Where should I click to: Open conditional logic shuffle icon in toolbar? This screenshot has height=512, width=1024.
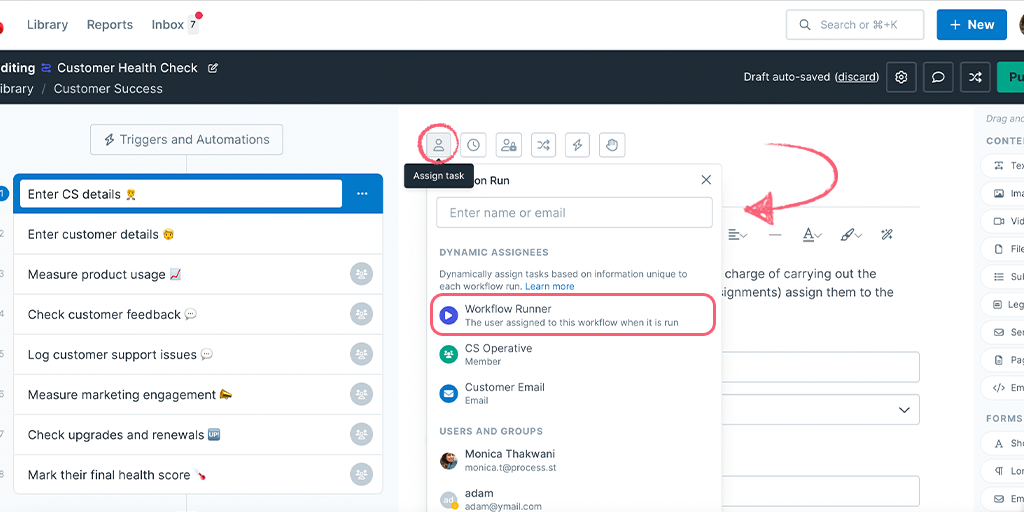(x=543, y=145)
